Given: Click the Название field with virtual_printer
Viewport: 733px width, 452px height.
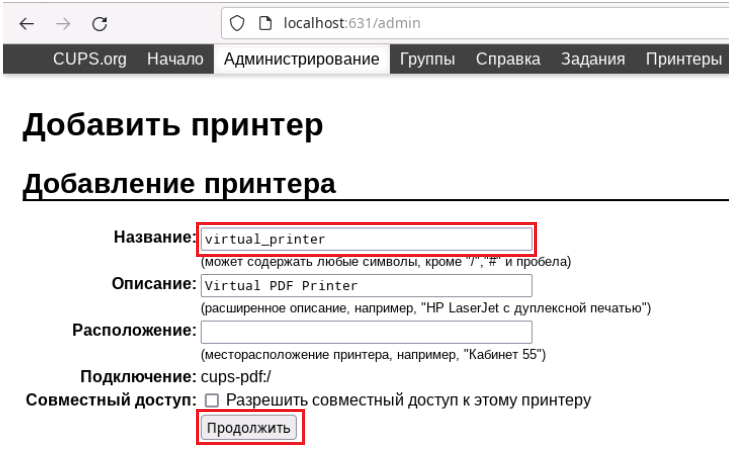Looking at the screenshot, I should coord(366,239).
